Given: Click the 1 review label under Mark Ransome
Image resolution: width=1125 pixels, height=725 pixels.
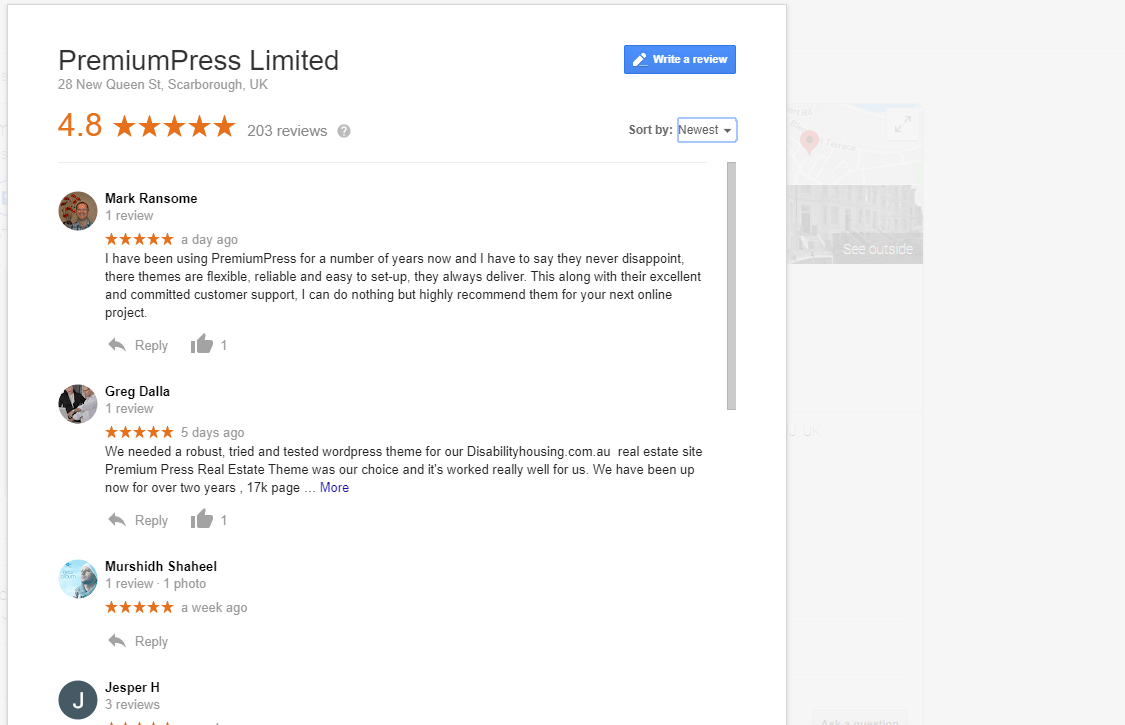Looking at the screenshot, I should click(129, 215).
